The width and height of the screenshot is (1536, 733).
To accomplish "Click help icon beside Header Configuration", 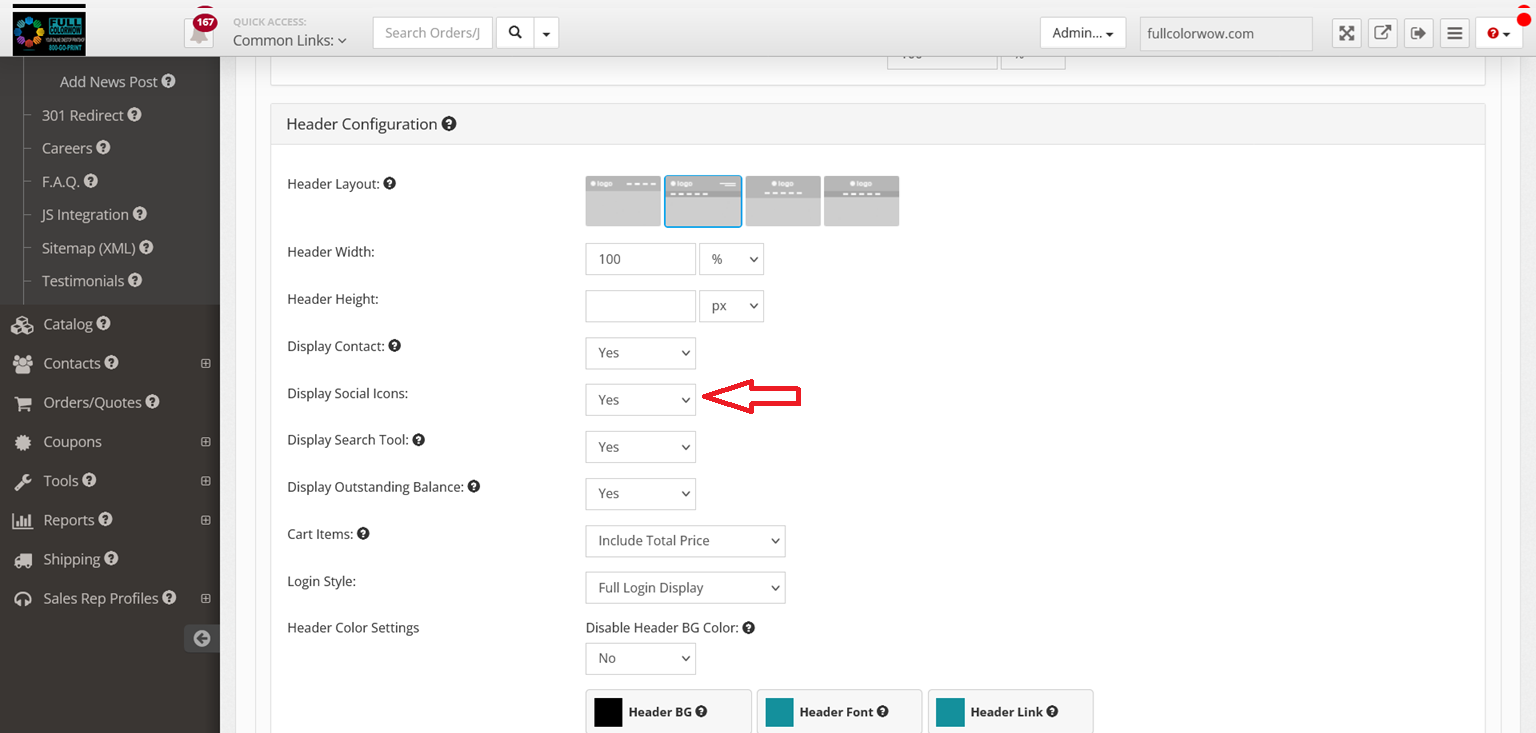I will [449, 124].
